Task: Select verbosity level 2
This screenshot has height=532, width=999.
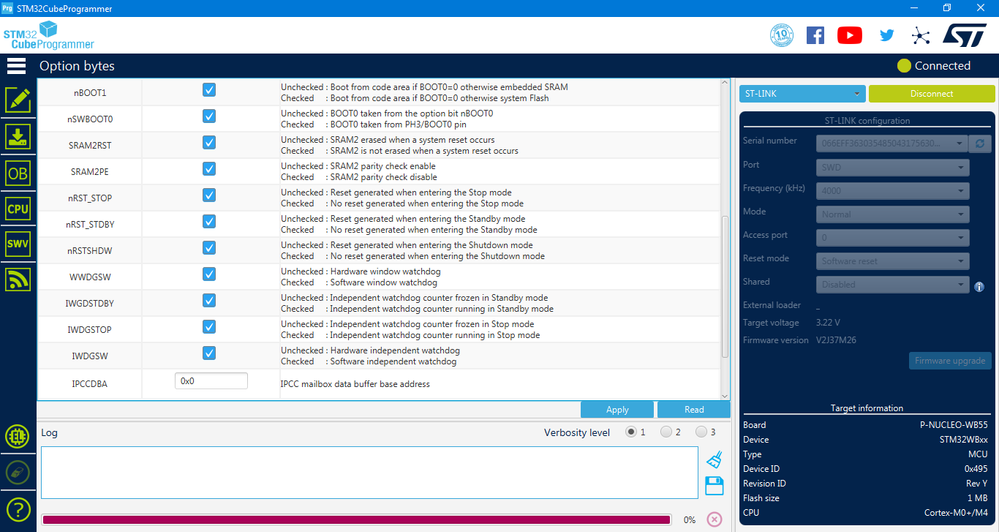Action: pyautogui.click(x=666, y=432)
